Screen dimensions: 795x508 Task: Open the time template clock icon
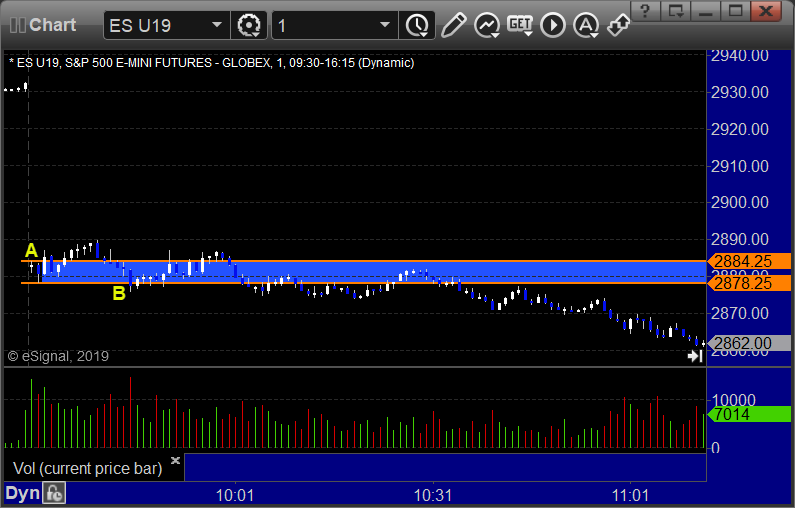click(x=417, y=25)
